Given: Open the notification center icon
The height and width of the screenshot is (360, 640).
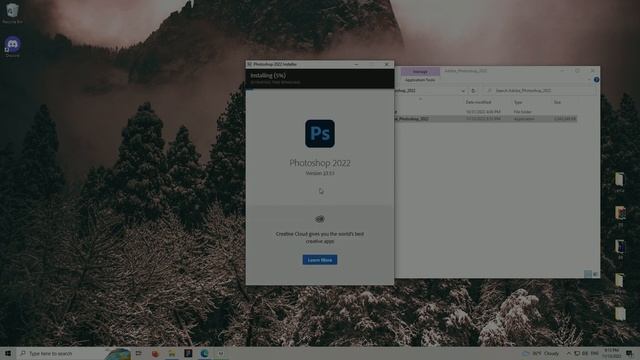Looking at the screenshot, I should pyautogui.click(x=629, y=353).
